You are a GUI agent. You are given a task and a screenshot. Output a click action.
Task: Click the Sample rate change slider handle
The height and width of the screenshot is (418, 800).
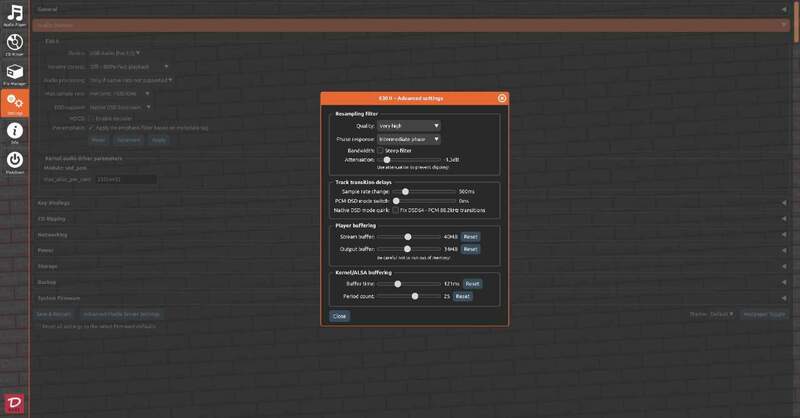tap(405, 190)
